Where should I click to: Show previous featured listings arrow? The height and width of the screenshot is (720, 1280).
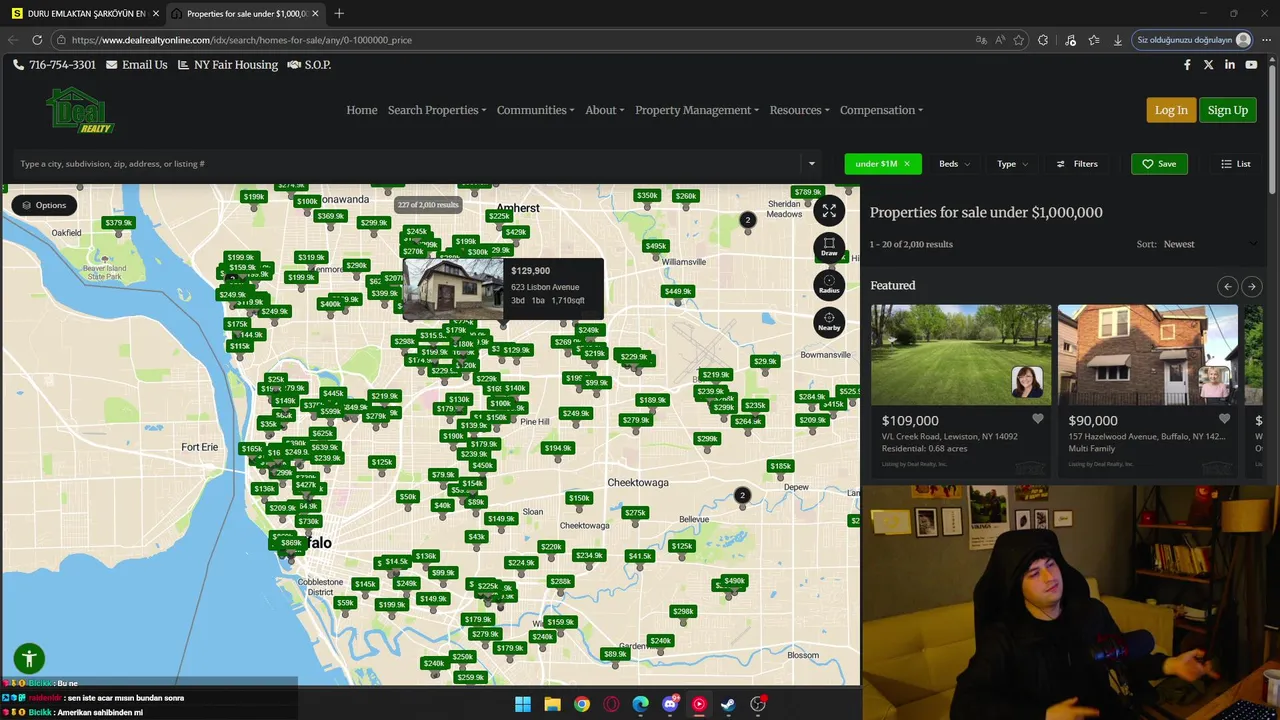(x=1228, y=287)
